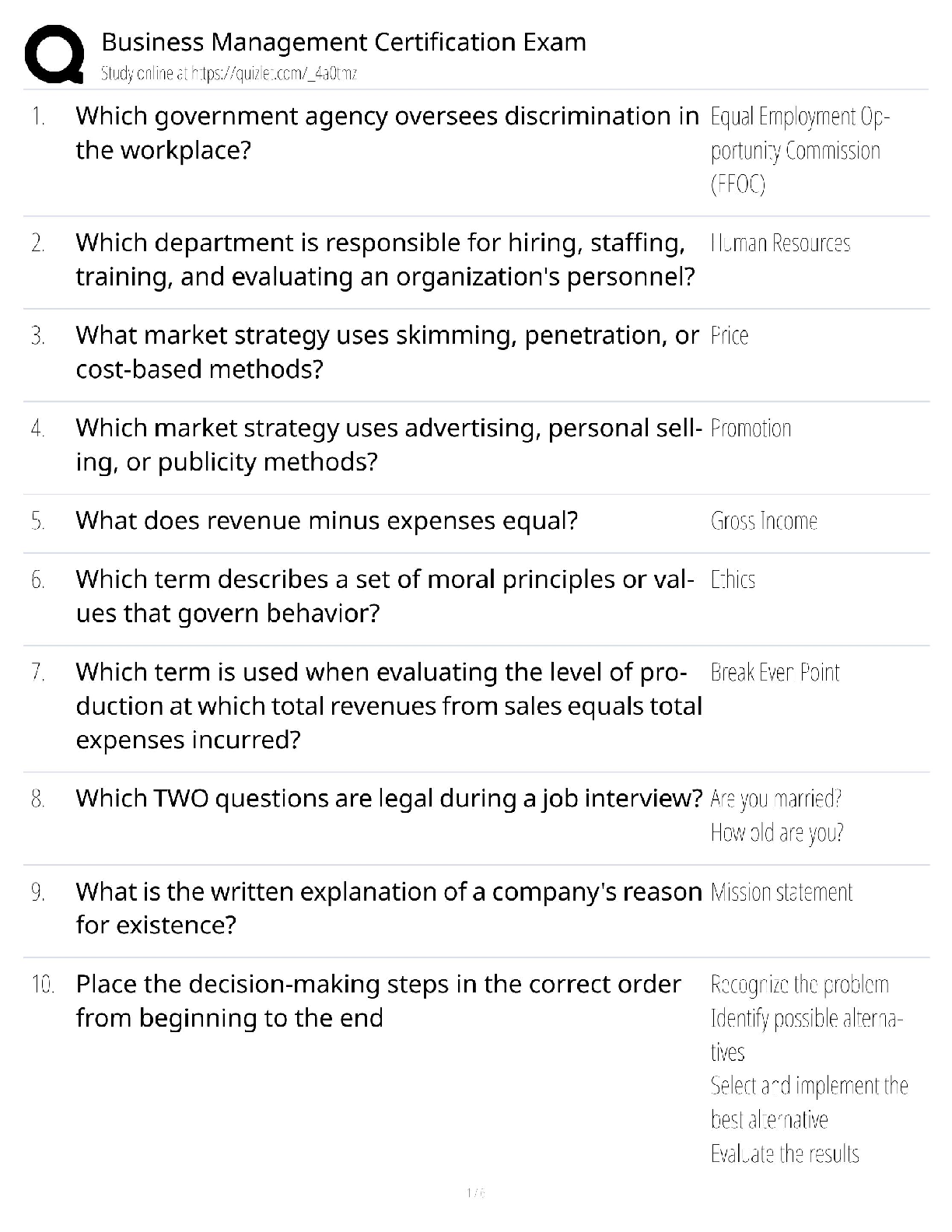This screenshot has height=1232, width=952.
Task: Click the Break Even Point answer
Action: coord(775,673)
